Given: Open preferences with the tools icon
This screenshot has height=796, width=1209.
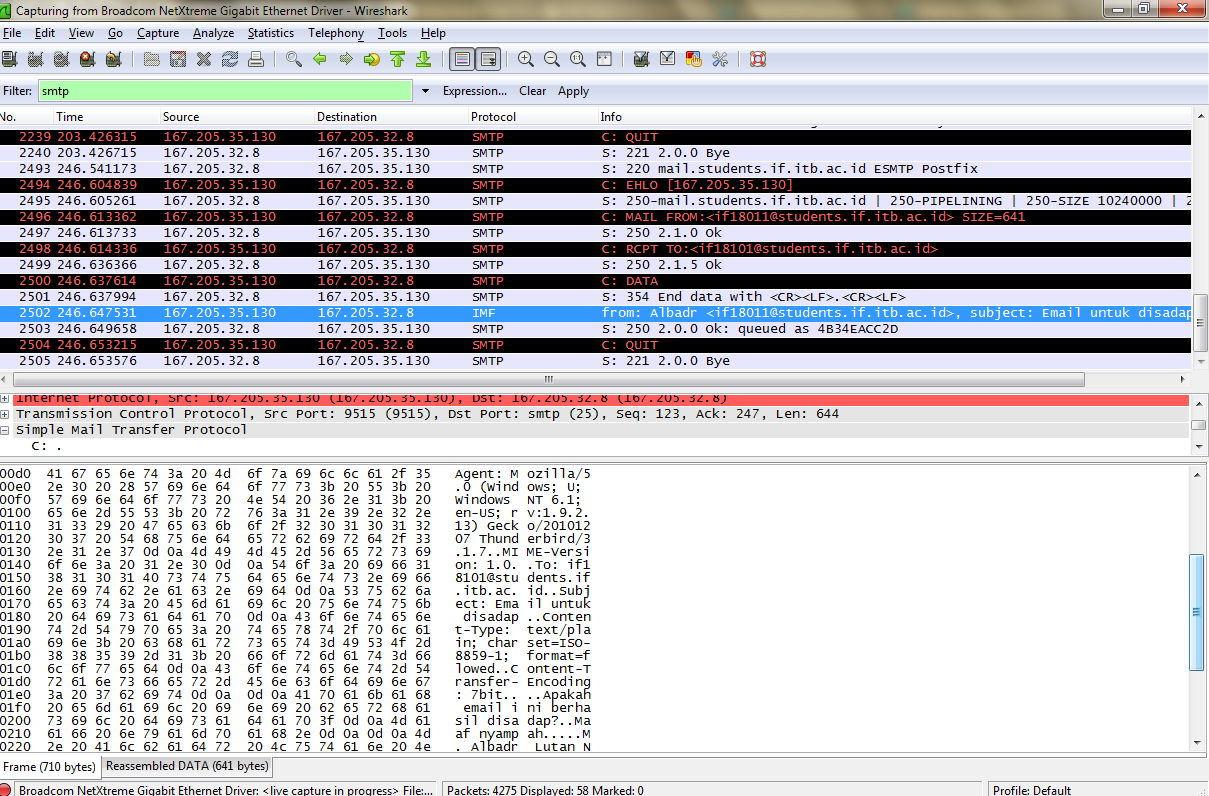Looking at the screenshot, I should click(x=720, y=59).
